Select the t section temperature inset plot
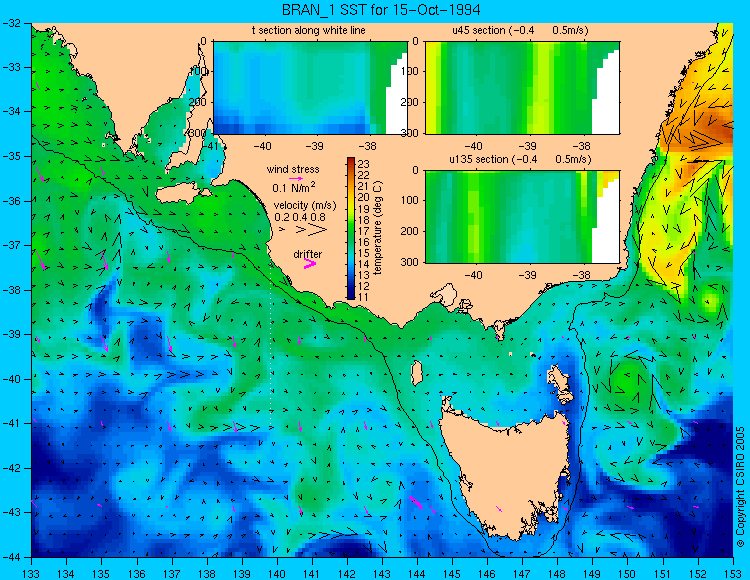The width and height of the screenshot is (750, 580). 310,88
